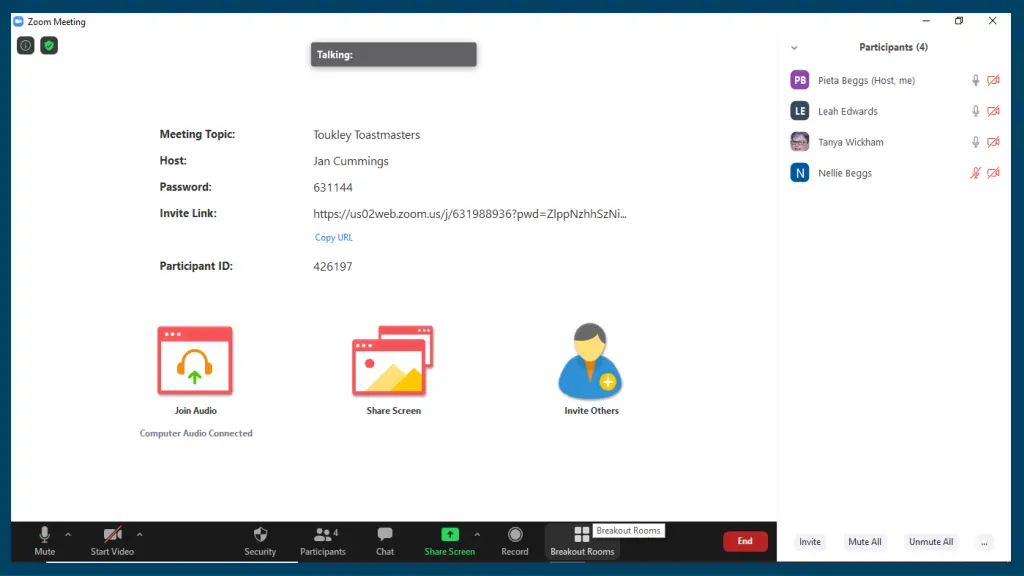Click the host name Jan Cummings
Image resolution: width=1024 pixels, height=576 pixels.
351,161
